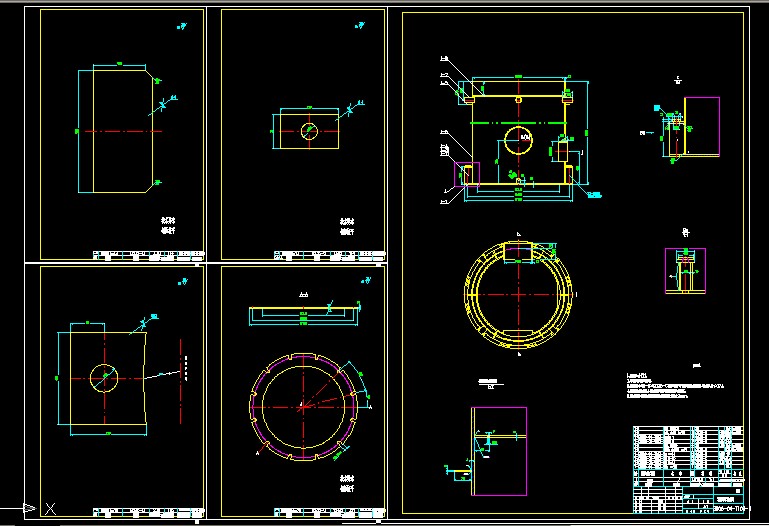Viewport: 769px width, 526px height.
Task: Click the narrow section view above the slotted ring
Action: tap(302, 313)
